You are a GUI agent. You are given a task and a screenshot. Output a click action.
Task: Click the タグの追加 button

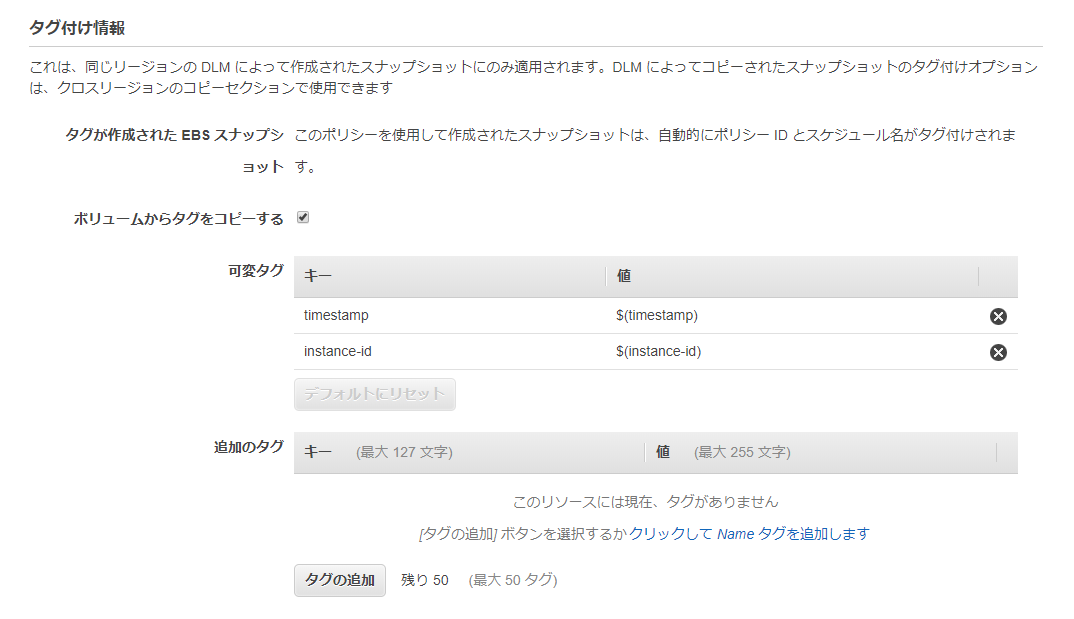pyautogui.click(x=338, y=580)
